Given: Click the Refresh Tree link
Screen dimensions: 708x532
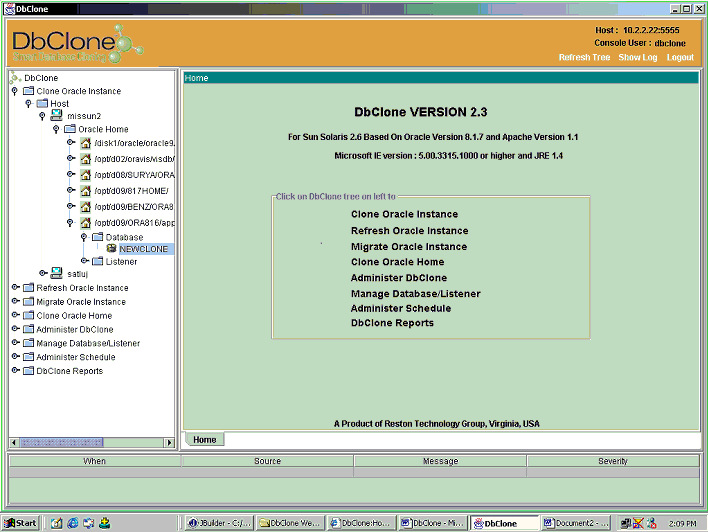Looking at the screenshot, I should [x=584, y=57].
